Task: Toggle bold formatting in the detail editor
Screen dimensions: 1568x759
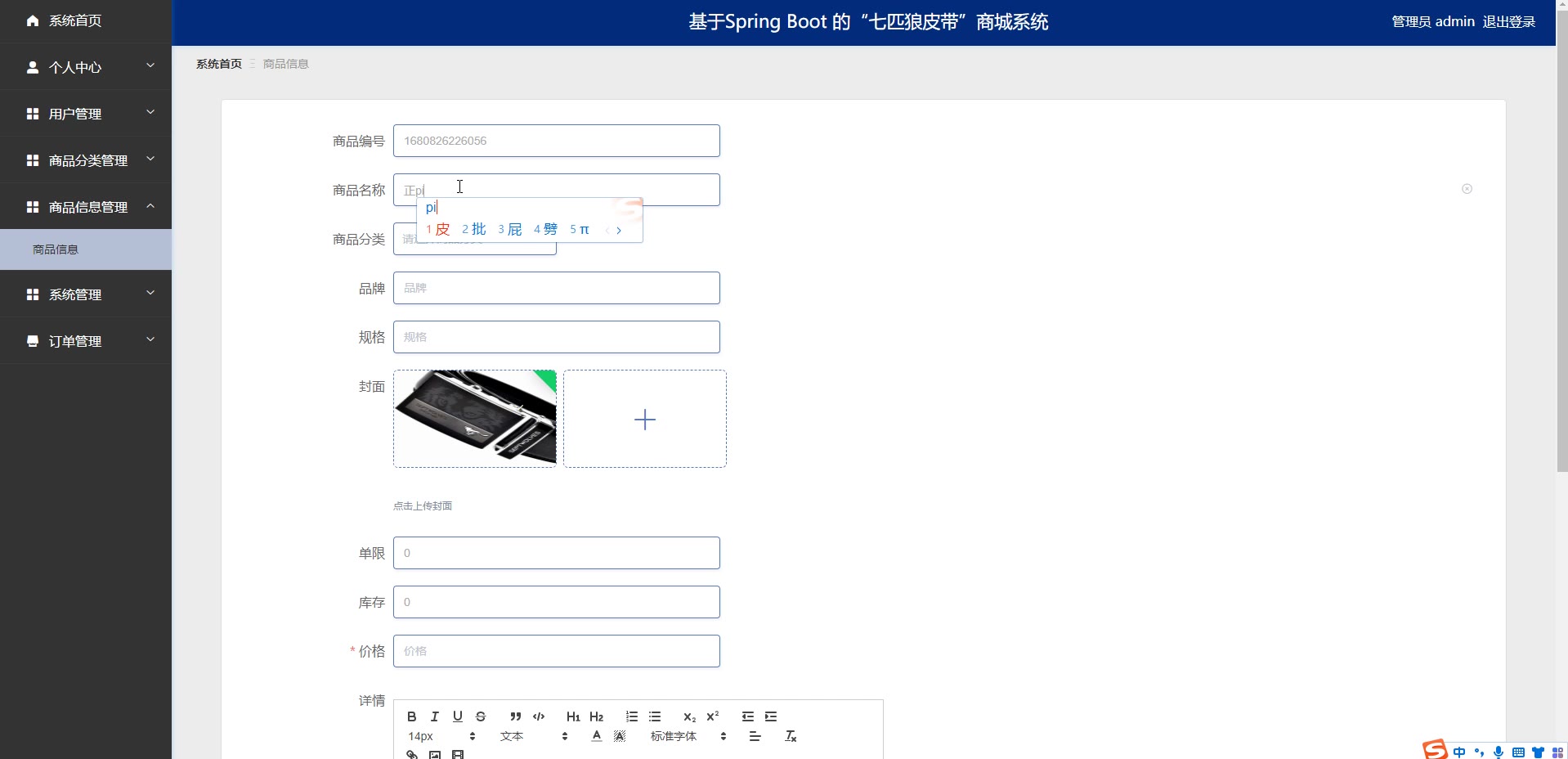Action: coord(412,716)
